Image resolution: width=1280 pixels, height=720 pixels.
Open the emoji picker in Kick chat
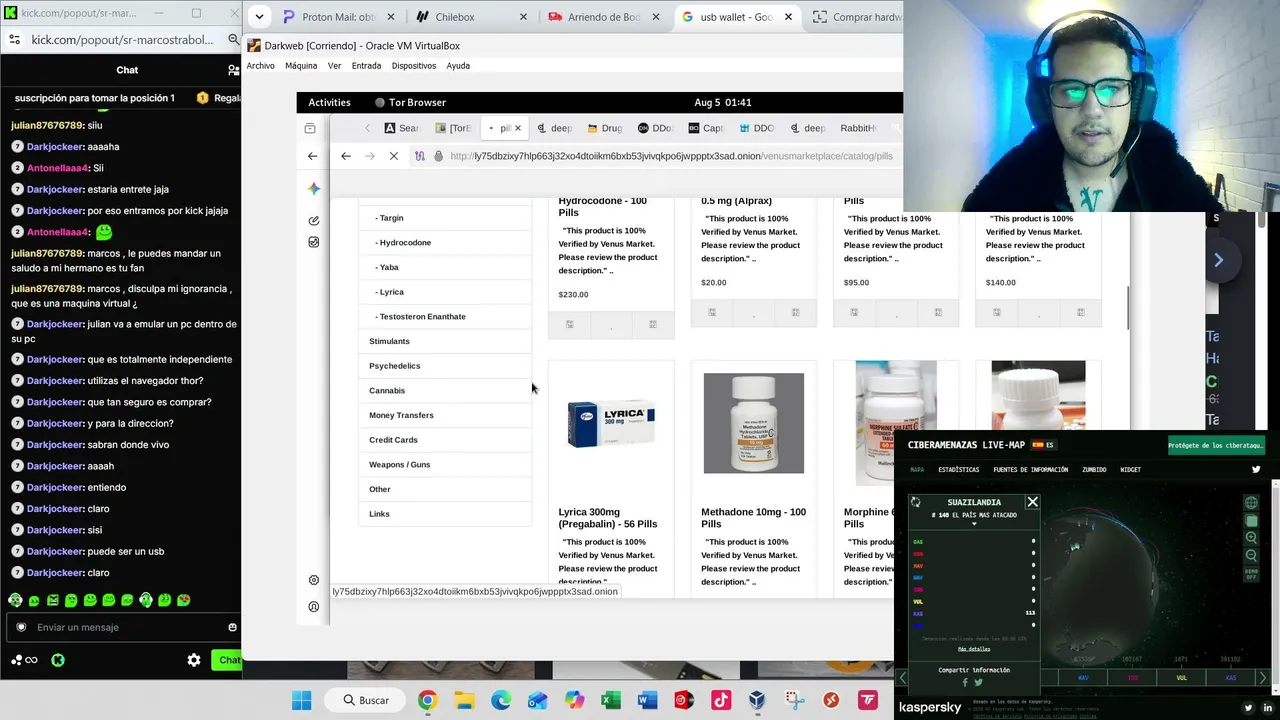pyautogui.click(x=232, y=627)
